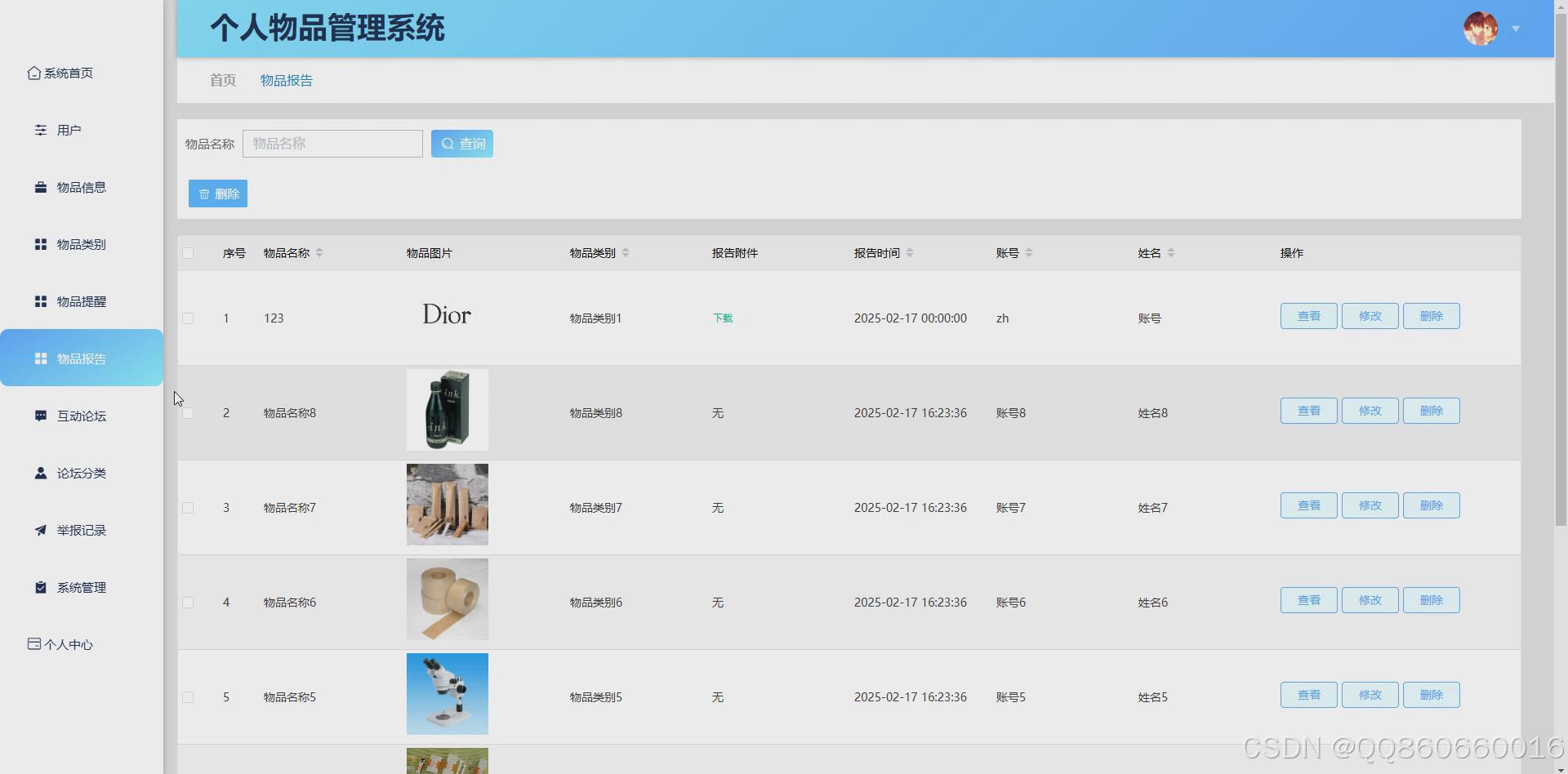Open the ink bottle image thumbnail
Screen dimensions: 1568x774
click(448, 410)
